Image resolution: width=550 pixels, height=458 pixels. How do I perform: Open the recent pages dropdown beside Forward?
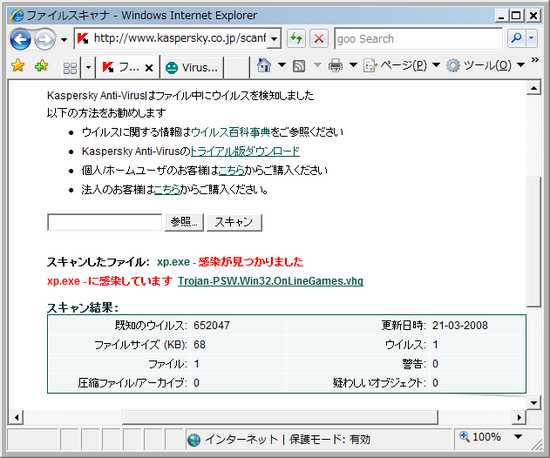coord(64,39)
